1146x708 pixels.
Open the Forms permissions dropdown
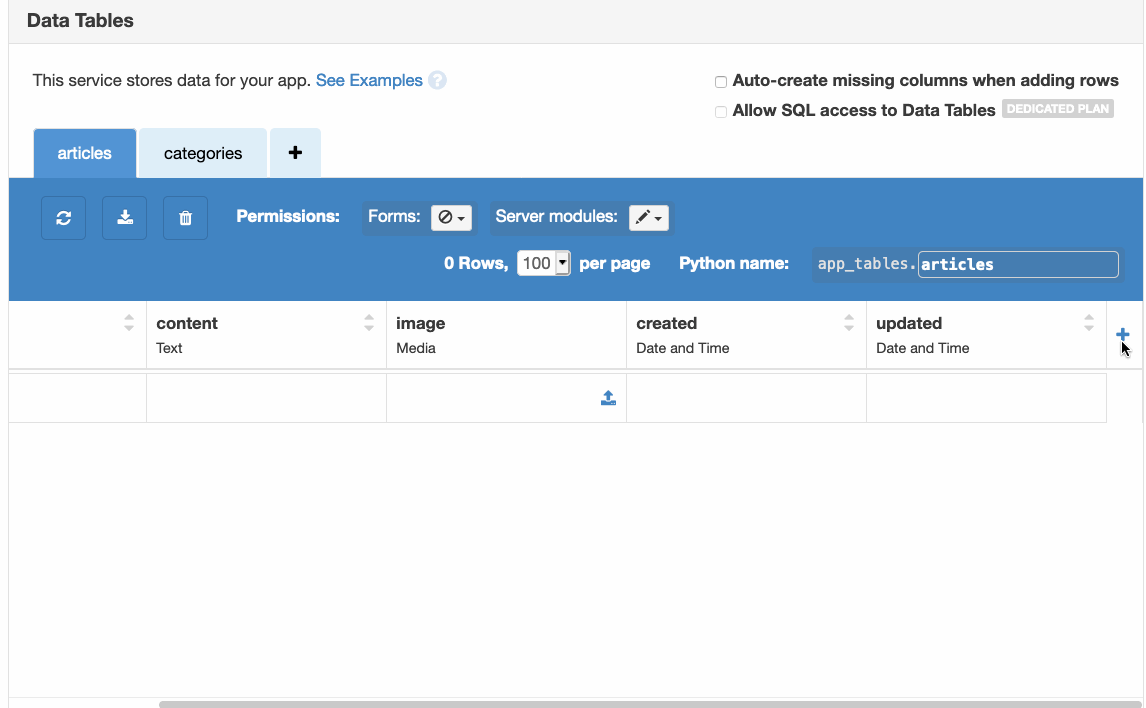pyautogui.click(x=451, y=217)
